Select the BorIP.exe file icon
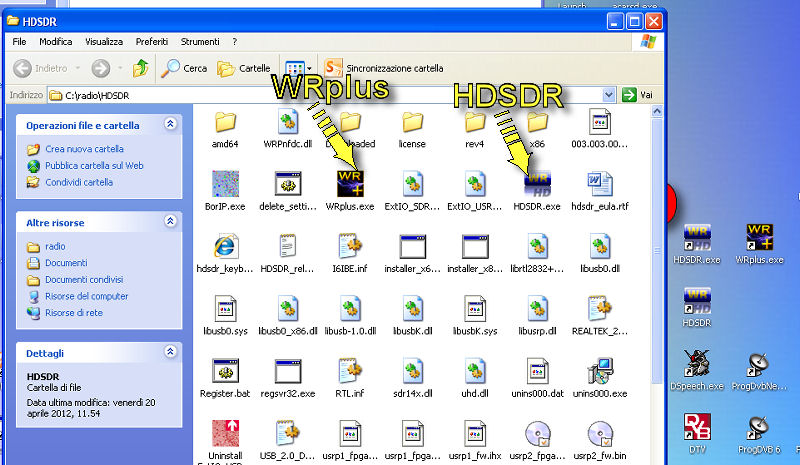 point(225,184)
